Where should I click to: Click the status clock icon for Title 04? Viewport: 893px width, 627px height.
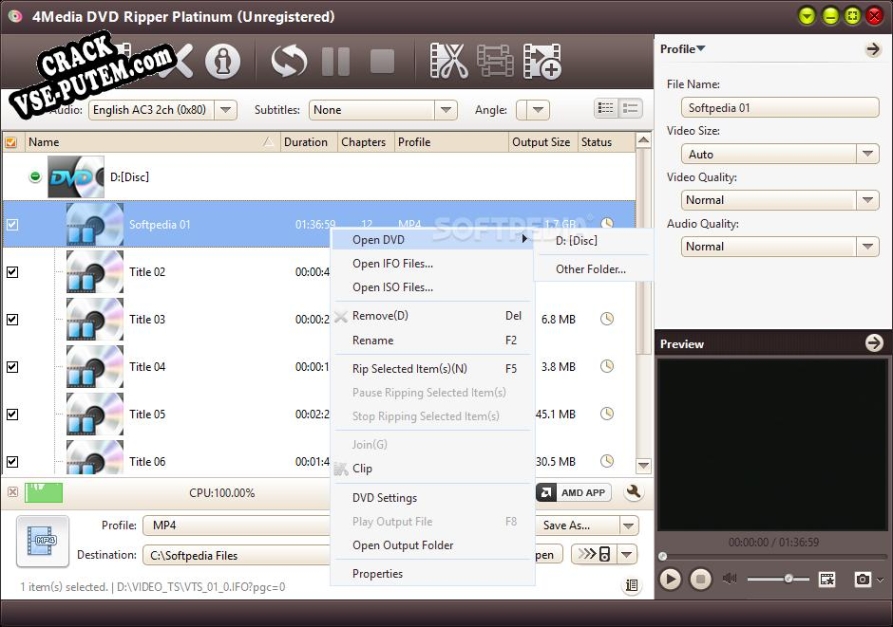pos(607,366)
